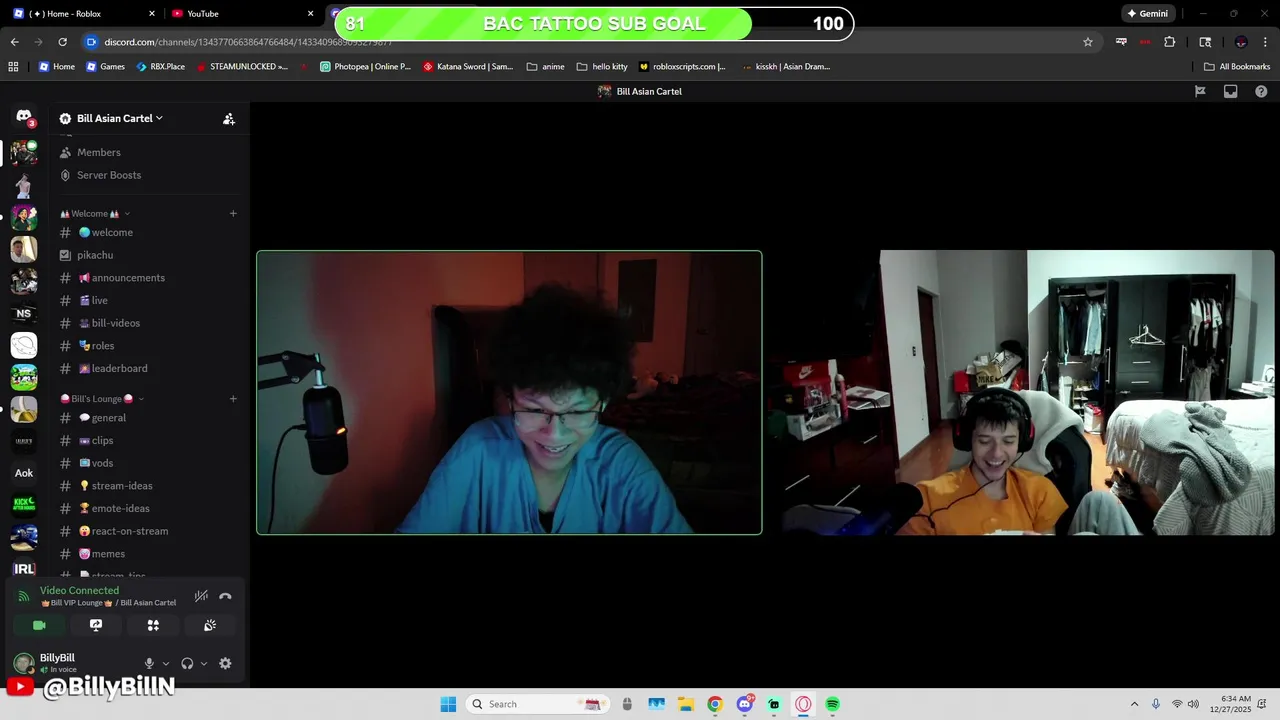Open Windows Start menu
Viewport: 1280px width, 720px height.
pos(448,704)
